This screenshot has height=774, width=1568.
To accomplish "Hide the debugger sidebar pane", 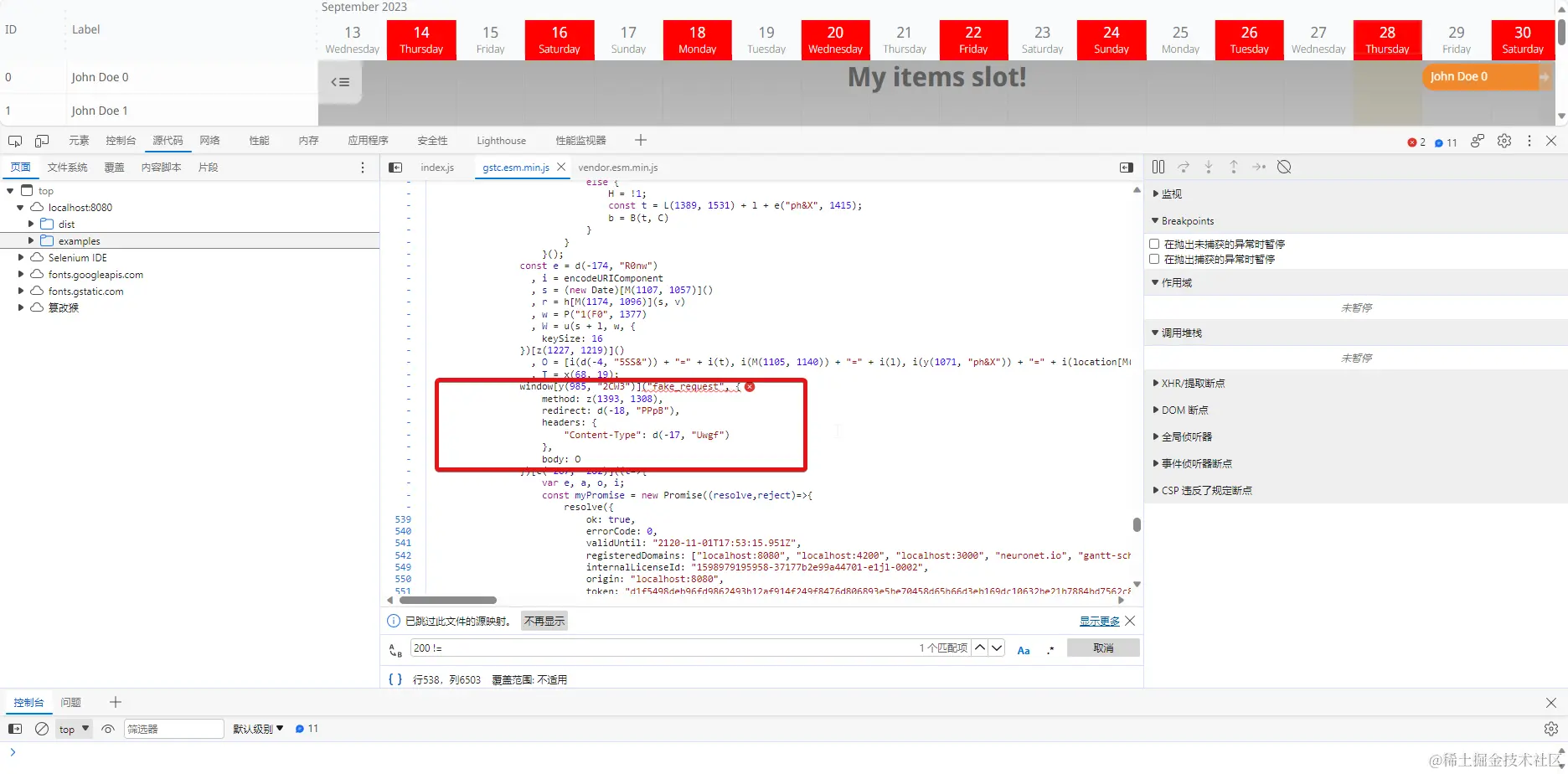I will pos(1127,168).
